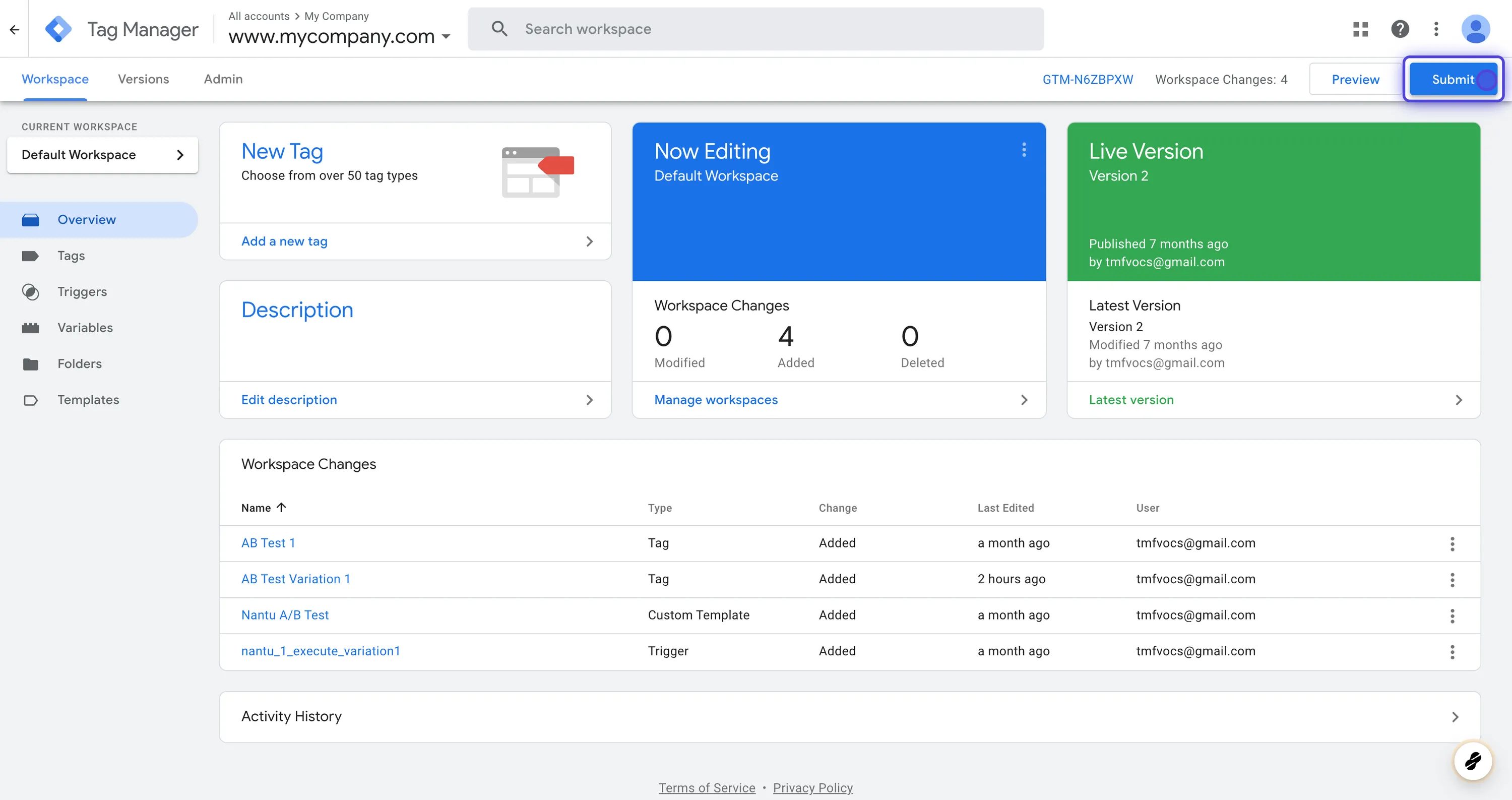Screen dimensions: 1512x800
Task: Open the AB Test Variation 1 link
Action: 295,579
